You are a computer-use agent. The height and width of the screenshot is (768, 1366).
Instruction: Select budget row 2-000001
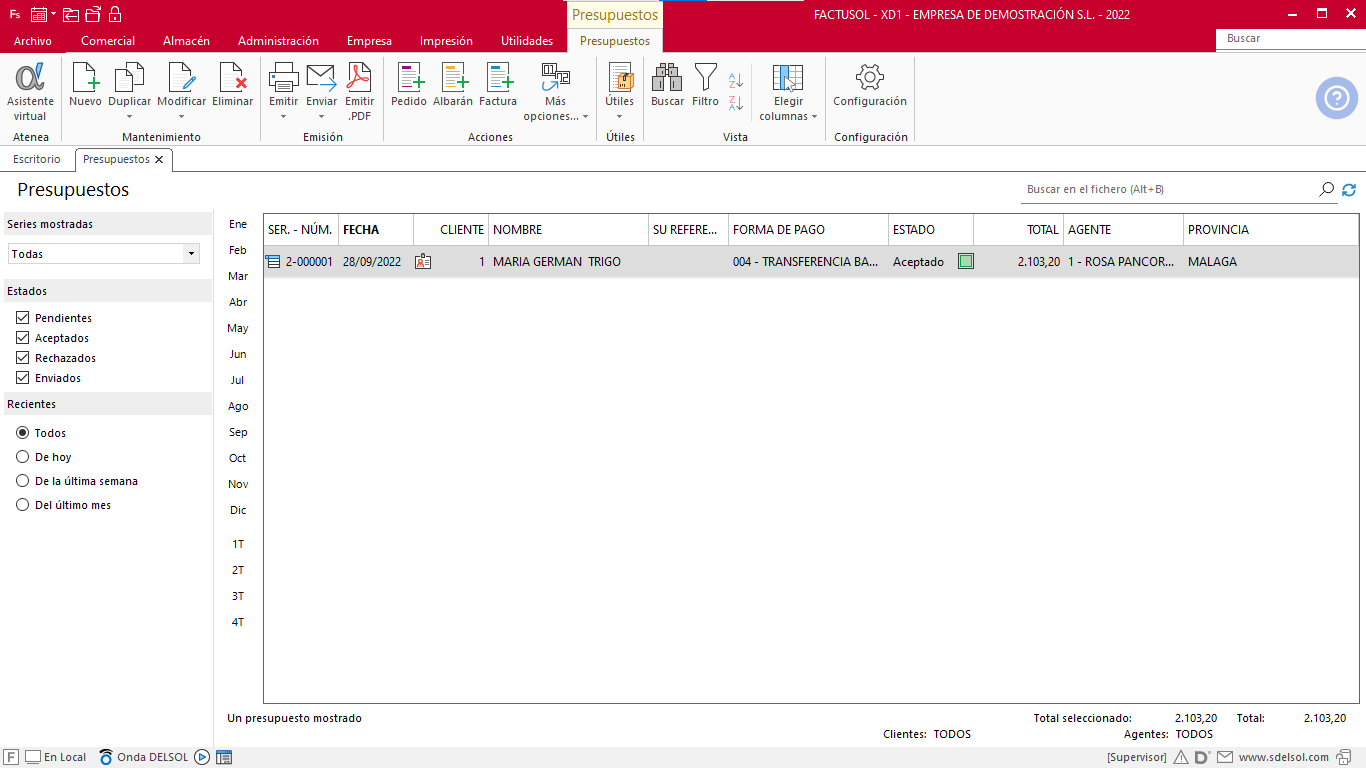click(x=811, y=262)
